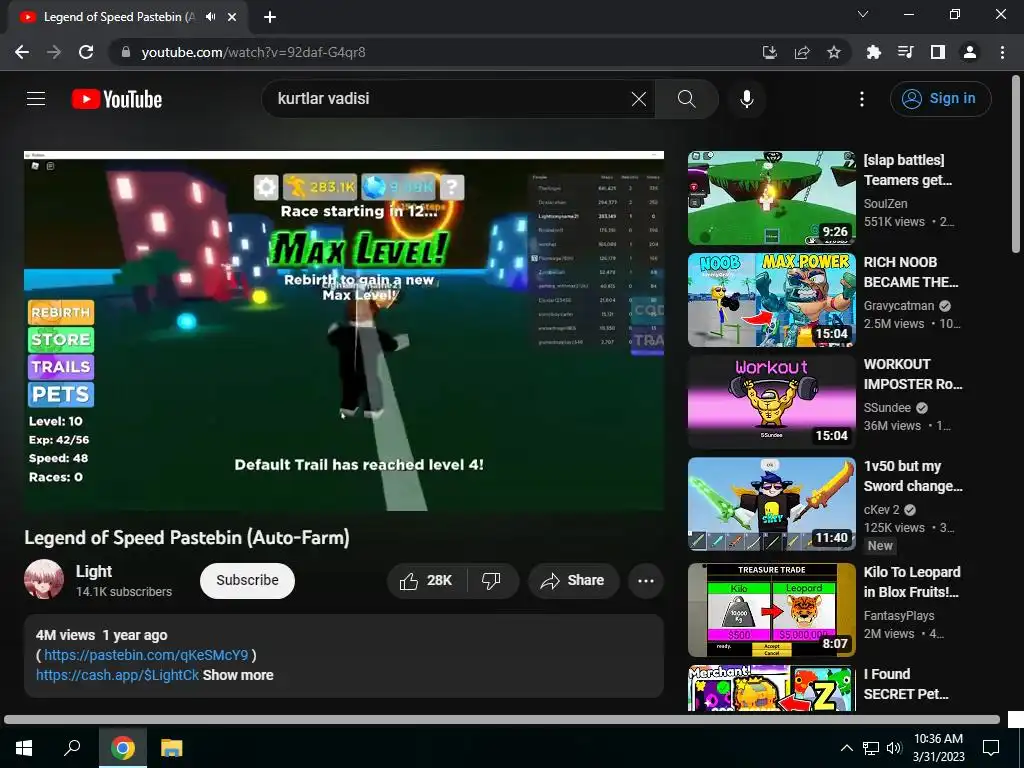Open the notification center icon

click(991, 747)
